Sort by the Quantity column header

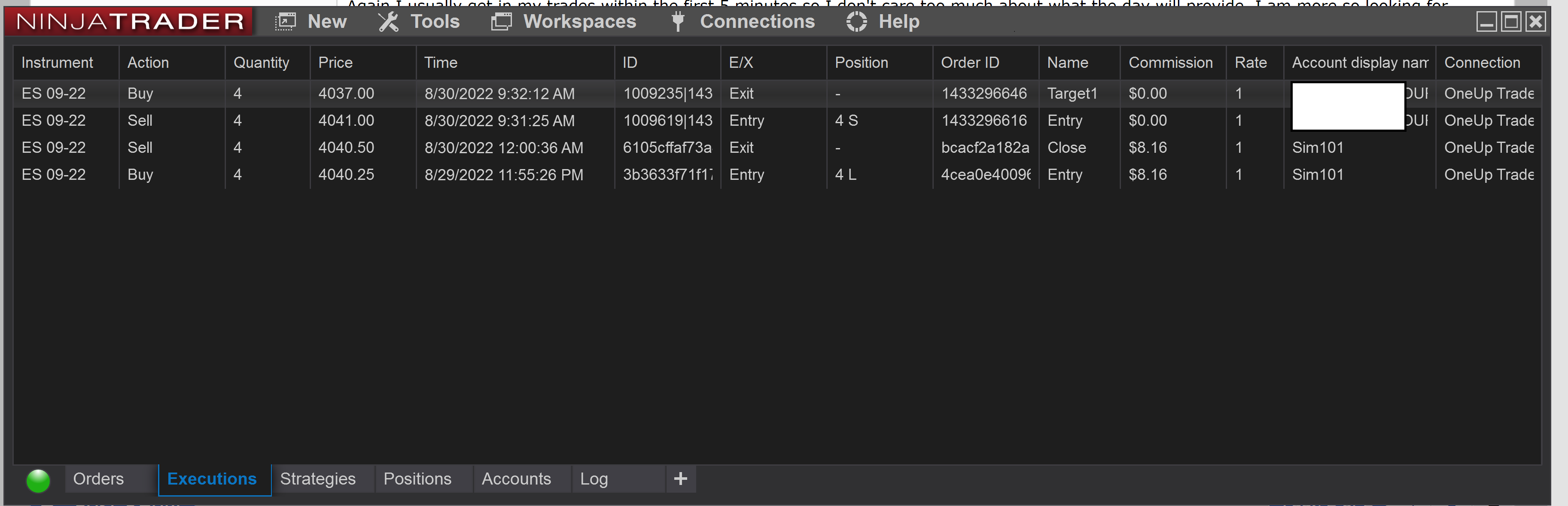pos(268,63)
